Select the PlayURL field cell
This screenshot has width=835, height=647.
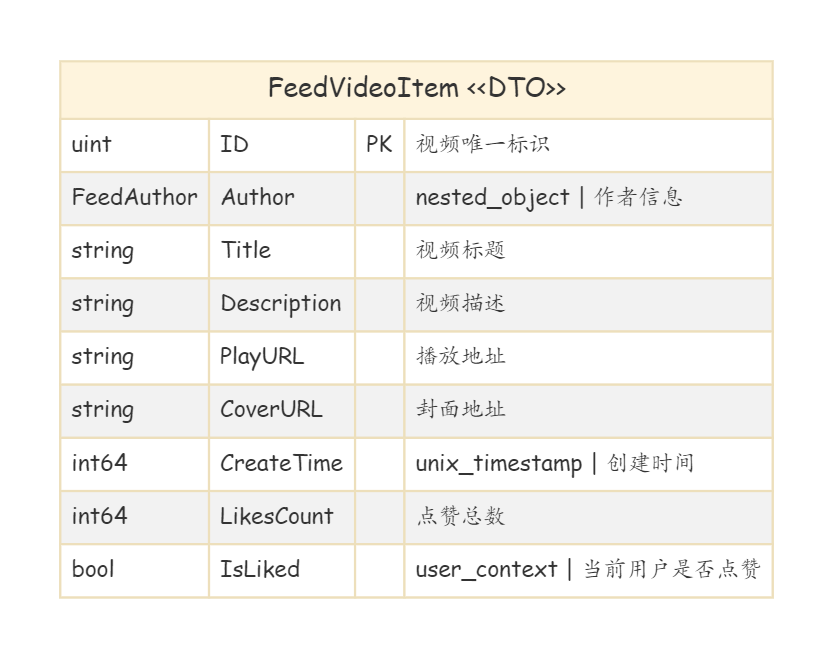tap(282, 358)
